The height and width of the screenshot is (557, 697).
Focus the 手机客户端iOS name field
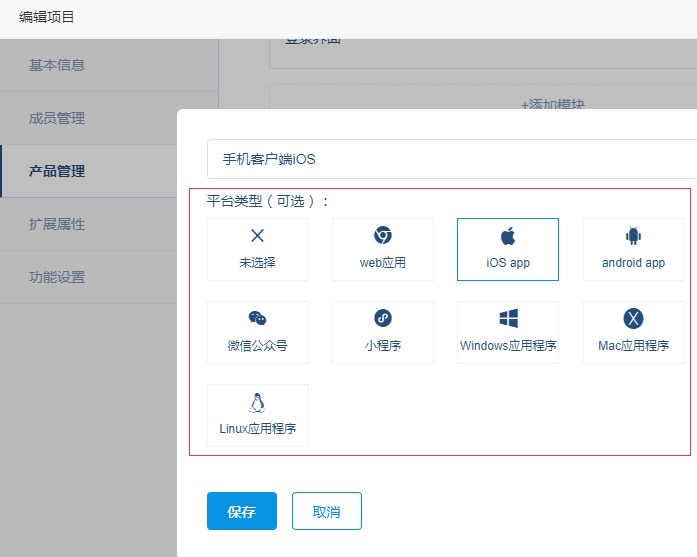point(450,159)
